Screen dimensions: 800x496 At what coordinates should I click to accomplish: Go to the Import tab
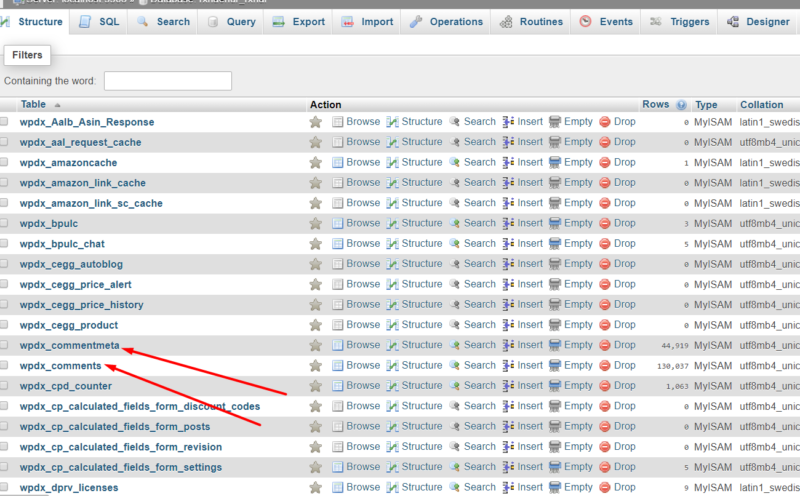click(x=367, y=22)
